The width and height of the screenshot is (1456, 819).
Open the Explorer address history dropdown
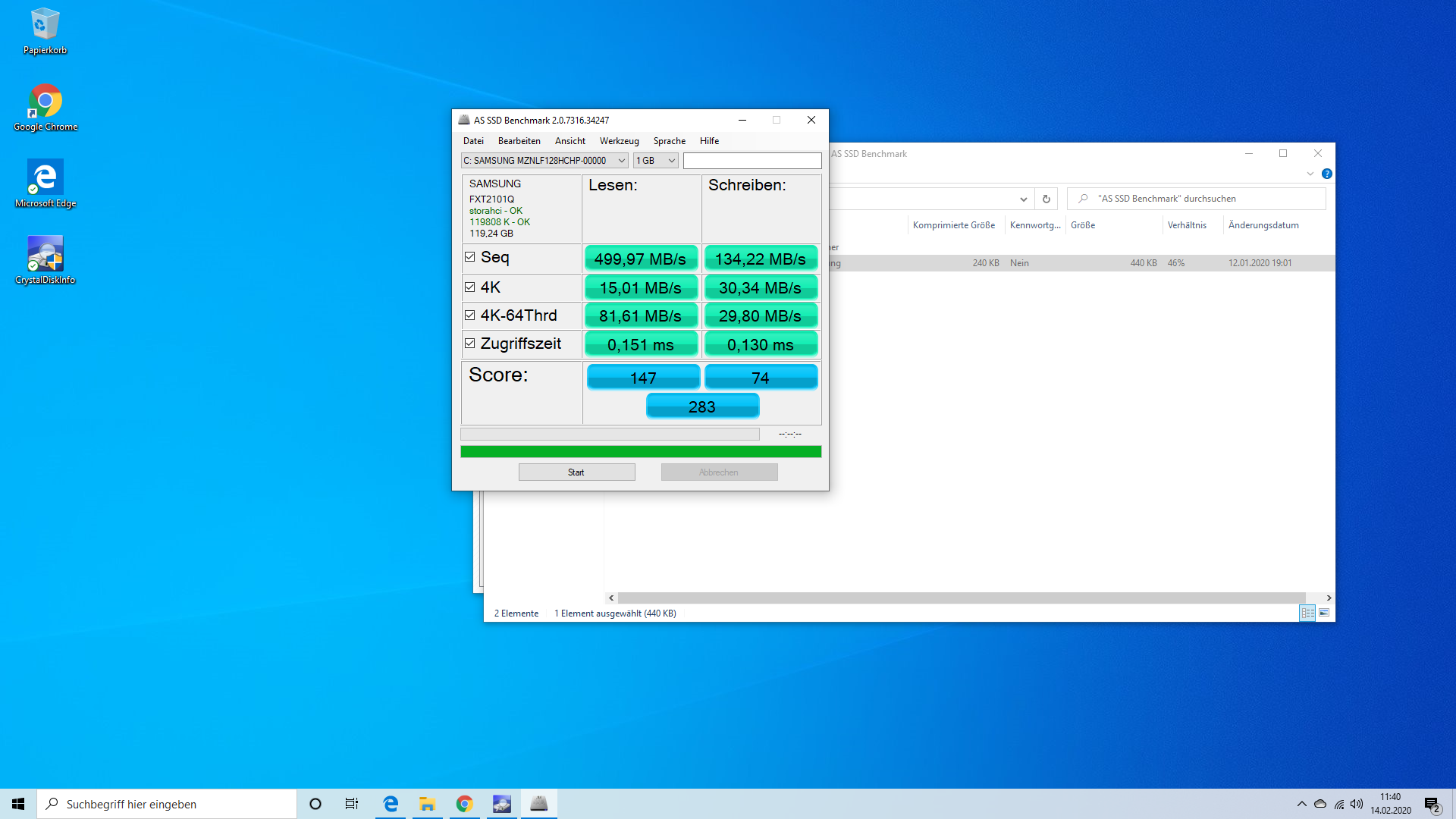point(1024,199)
